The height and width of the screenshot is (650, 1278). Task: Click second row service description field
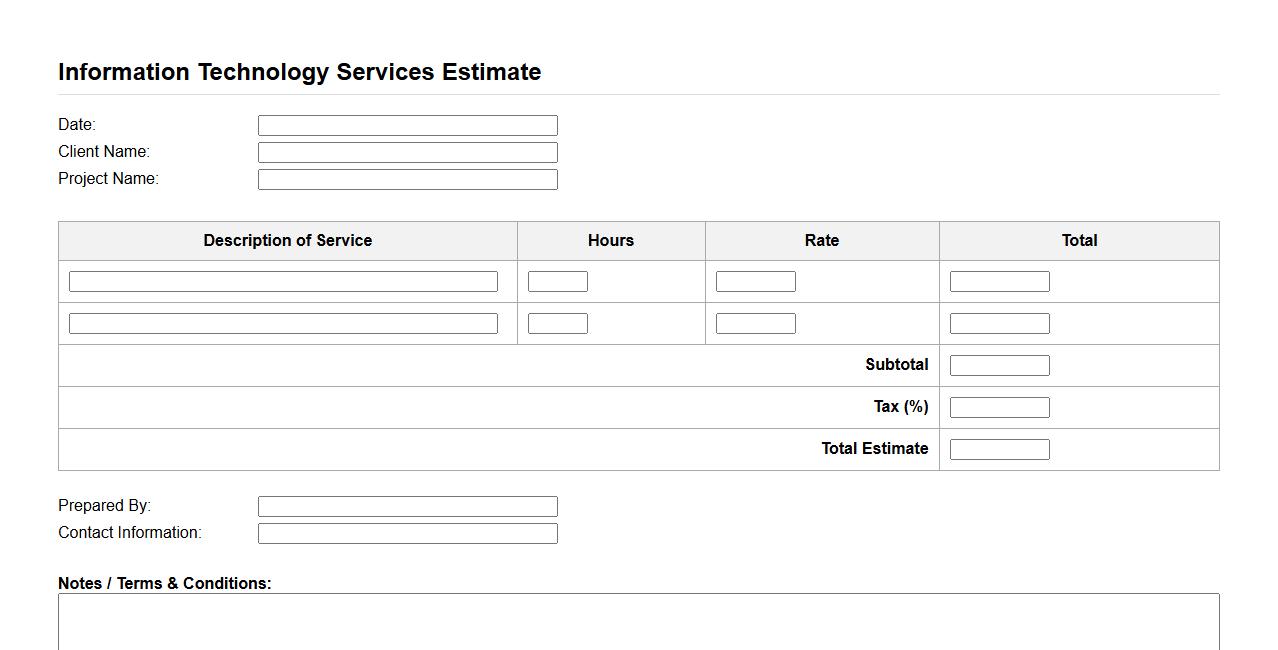283,324
